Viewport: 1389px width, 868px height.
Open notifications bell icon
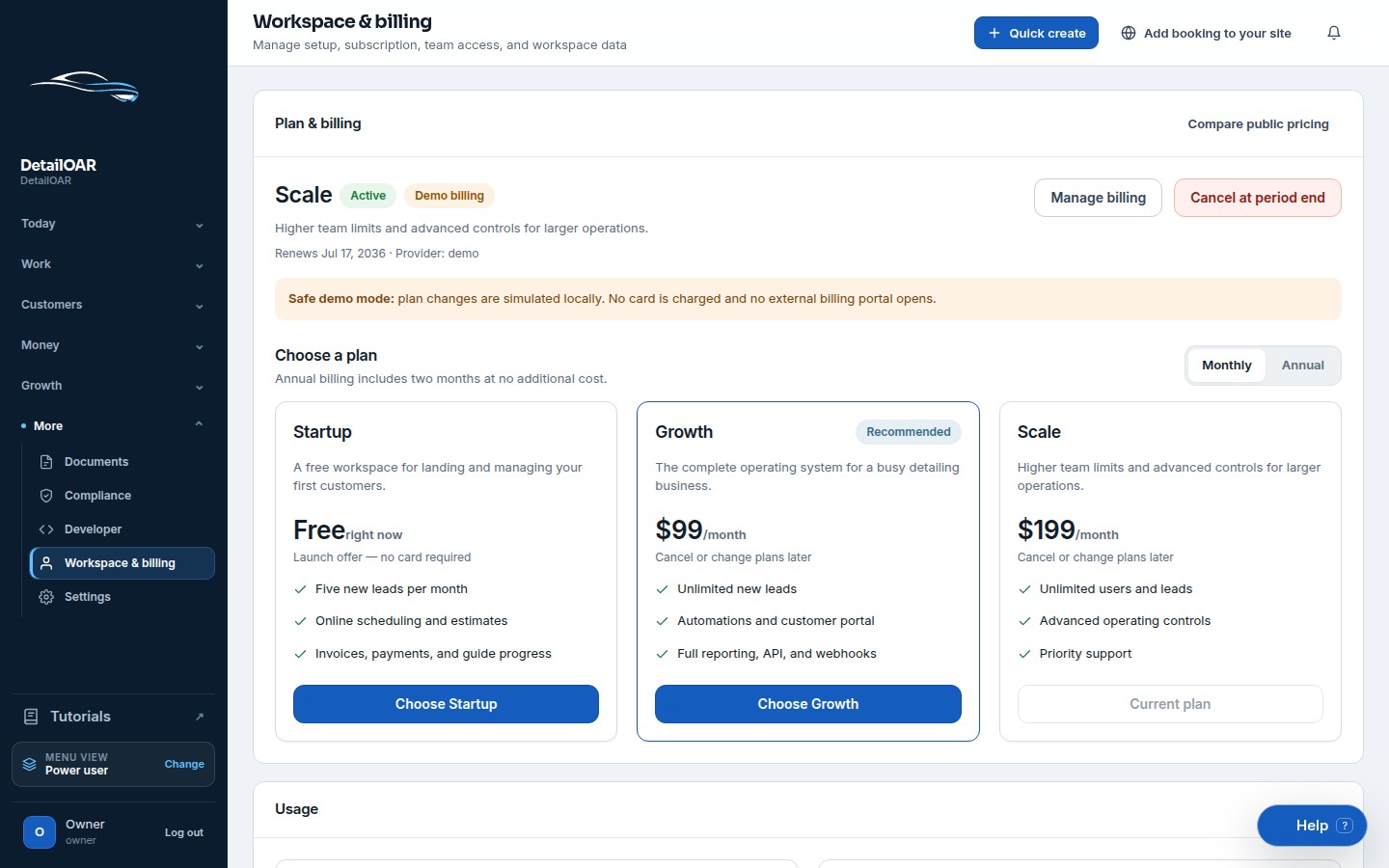(1334, 33)
